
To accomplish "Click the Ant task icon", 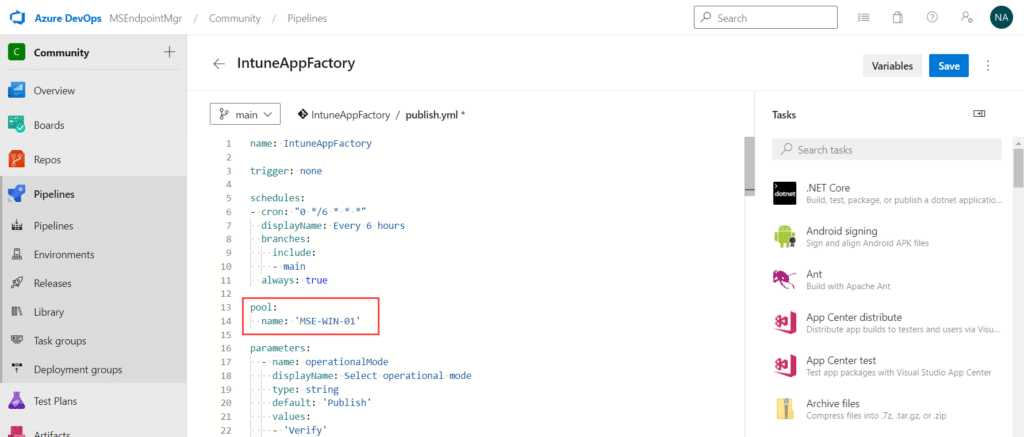I will tap(784, 280).
